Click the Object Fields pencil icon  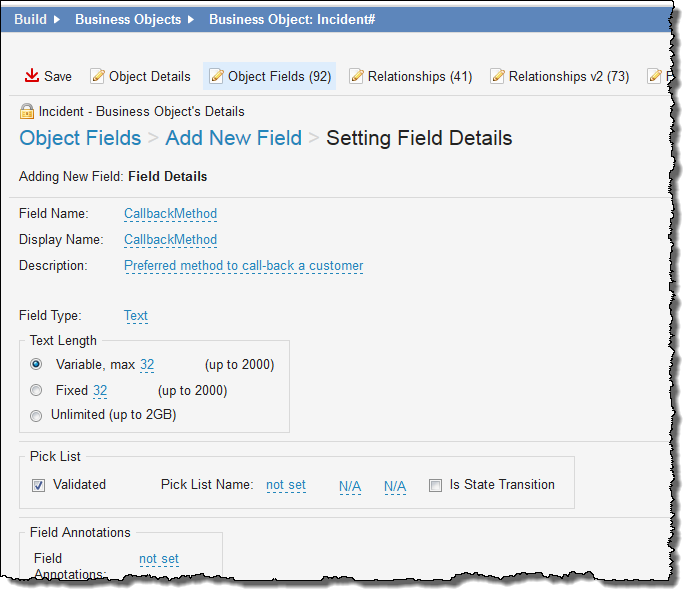(x=216, y=76)
